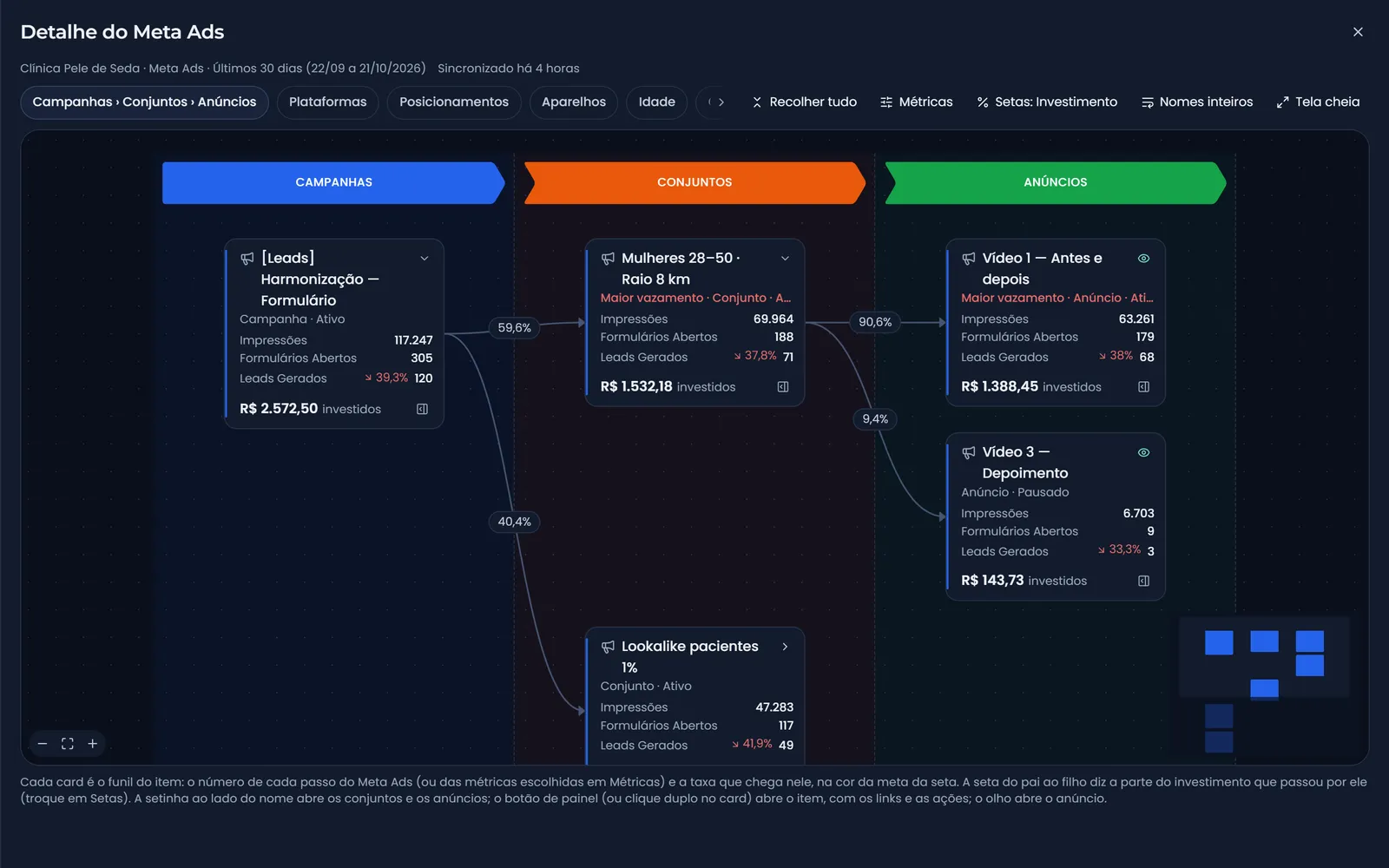1389x868 pixels.
Task: Switch to the Posicionamentos tab
Action: click(x=454, y=102)
